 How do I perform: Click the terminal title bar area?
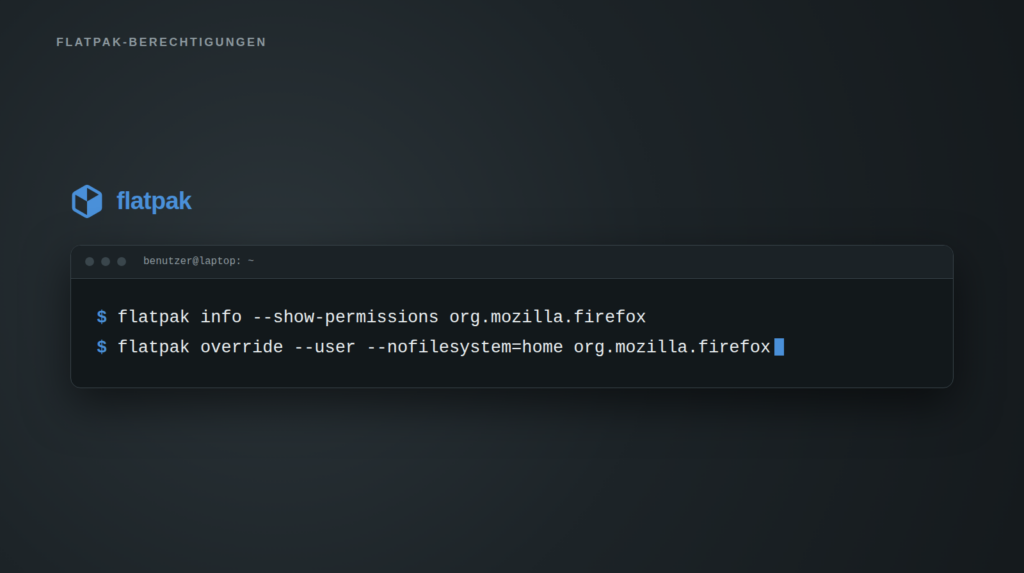pos(512,262)
